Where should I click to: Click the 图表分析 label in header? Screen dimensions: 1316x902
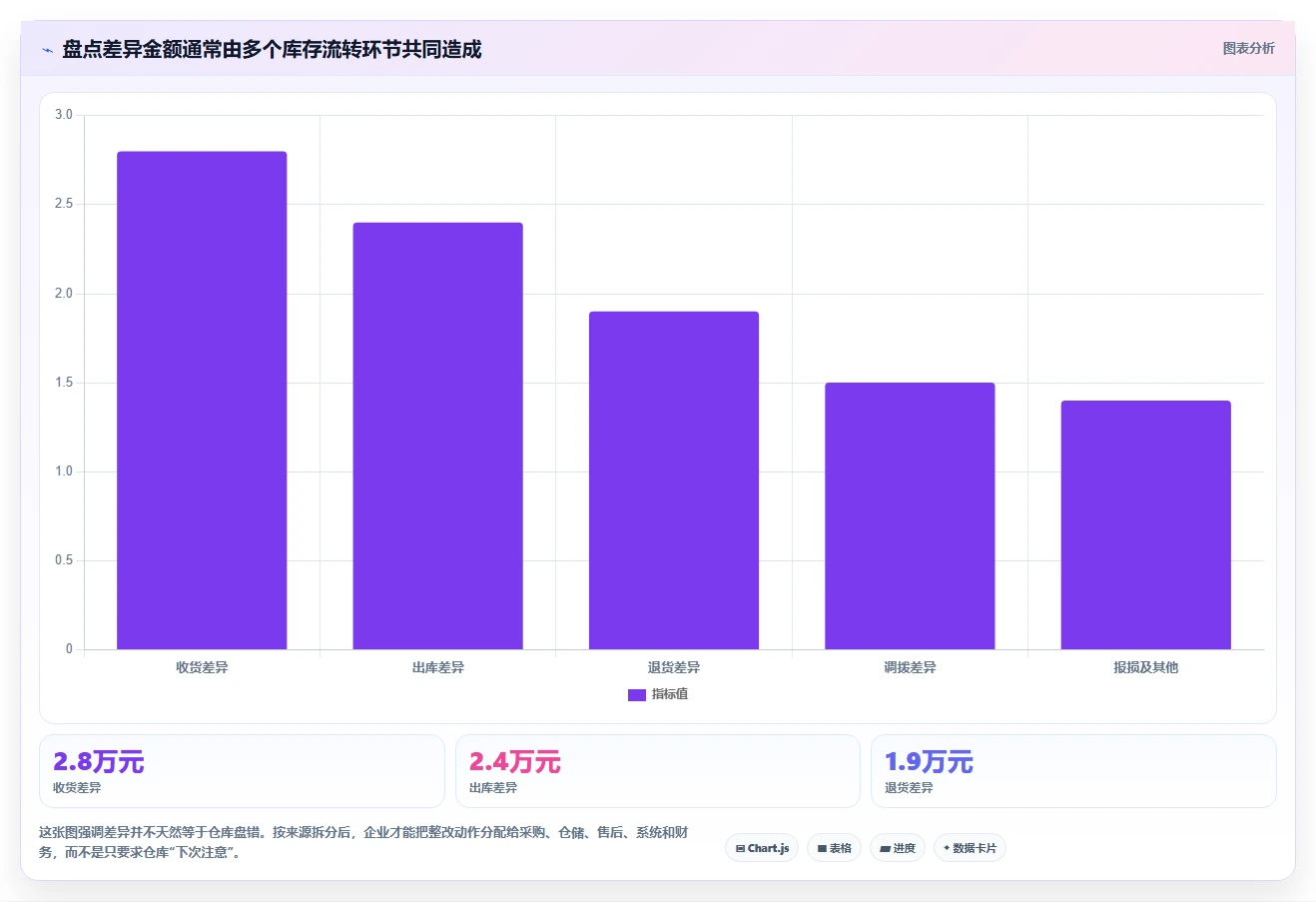click(1248, 48)
